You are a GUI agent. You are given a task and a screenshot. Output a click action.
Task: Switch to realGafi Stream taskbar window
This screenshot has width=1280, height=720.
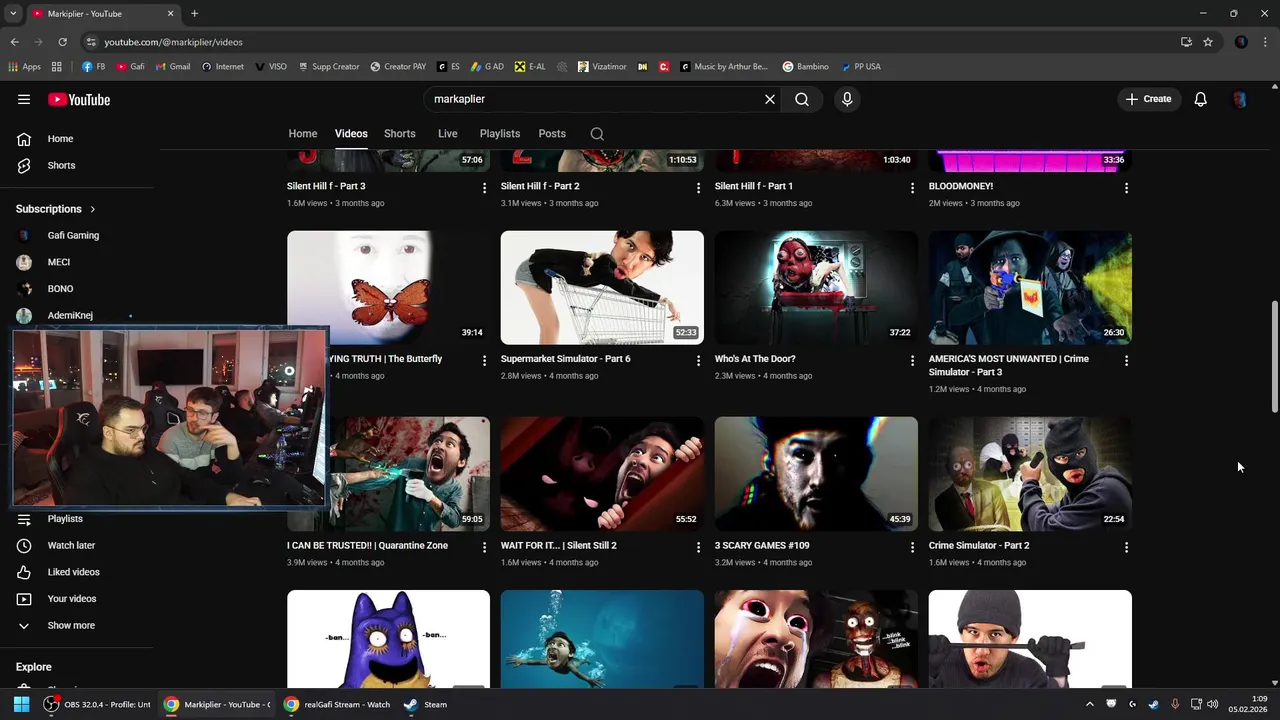pos(336,704)
